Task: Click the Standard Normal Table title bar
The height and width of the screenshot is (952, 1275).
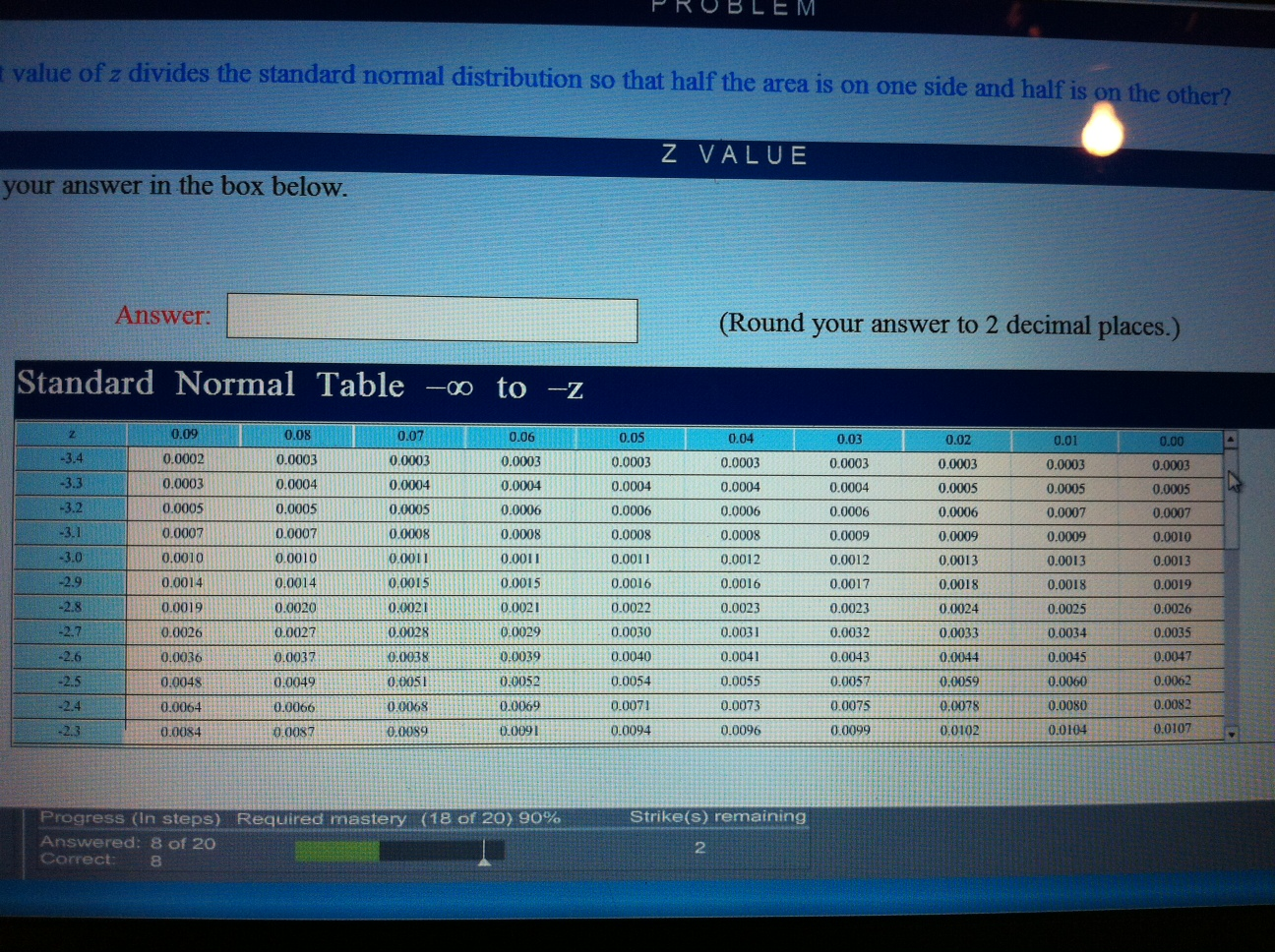Action: (295, 385)
